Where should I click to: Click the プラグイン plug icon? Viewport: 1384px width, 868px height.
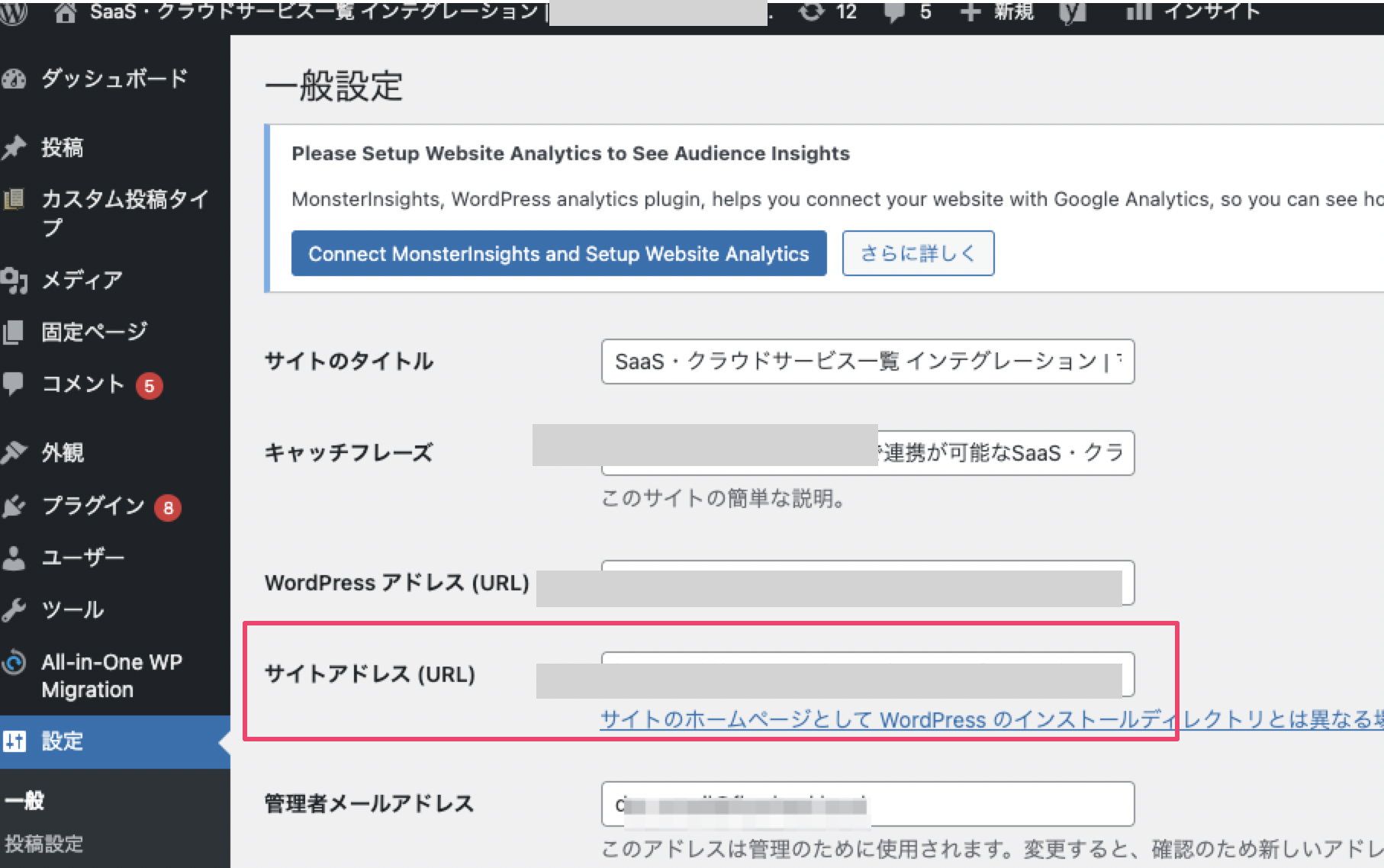point(14,506)
